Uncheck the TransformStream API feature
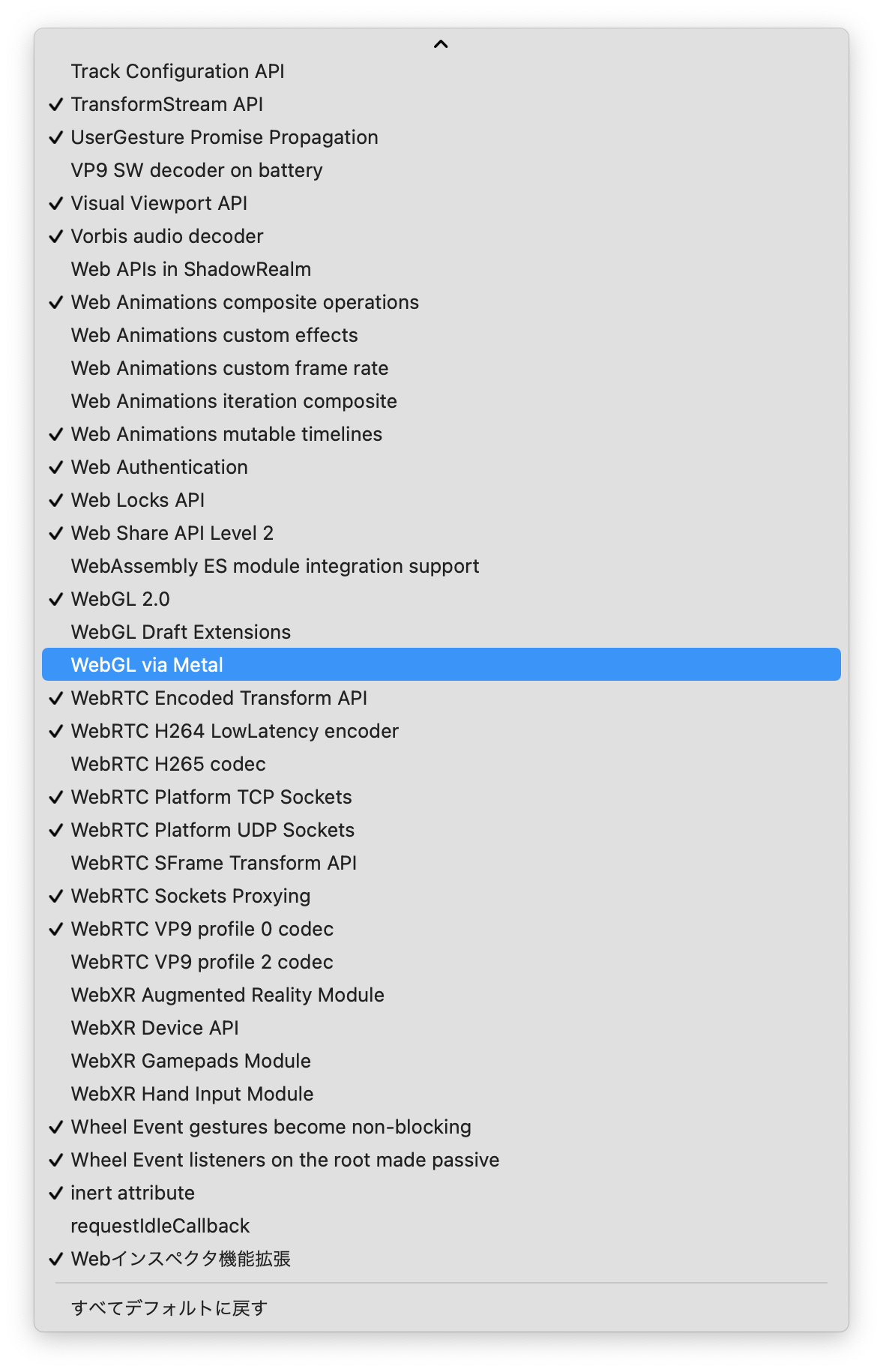 point(166,104)
